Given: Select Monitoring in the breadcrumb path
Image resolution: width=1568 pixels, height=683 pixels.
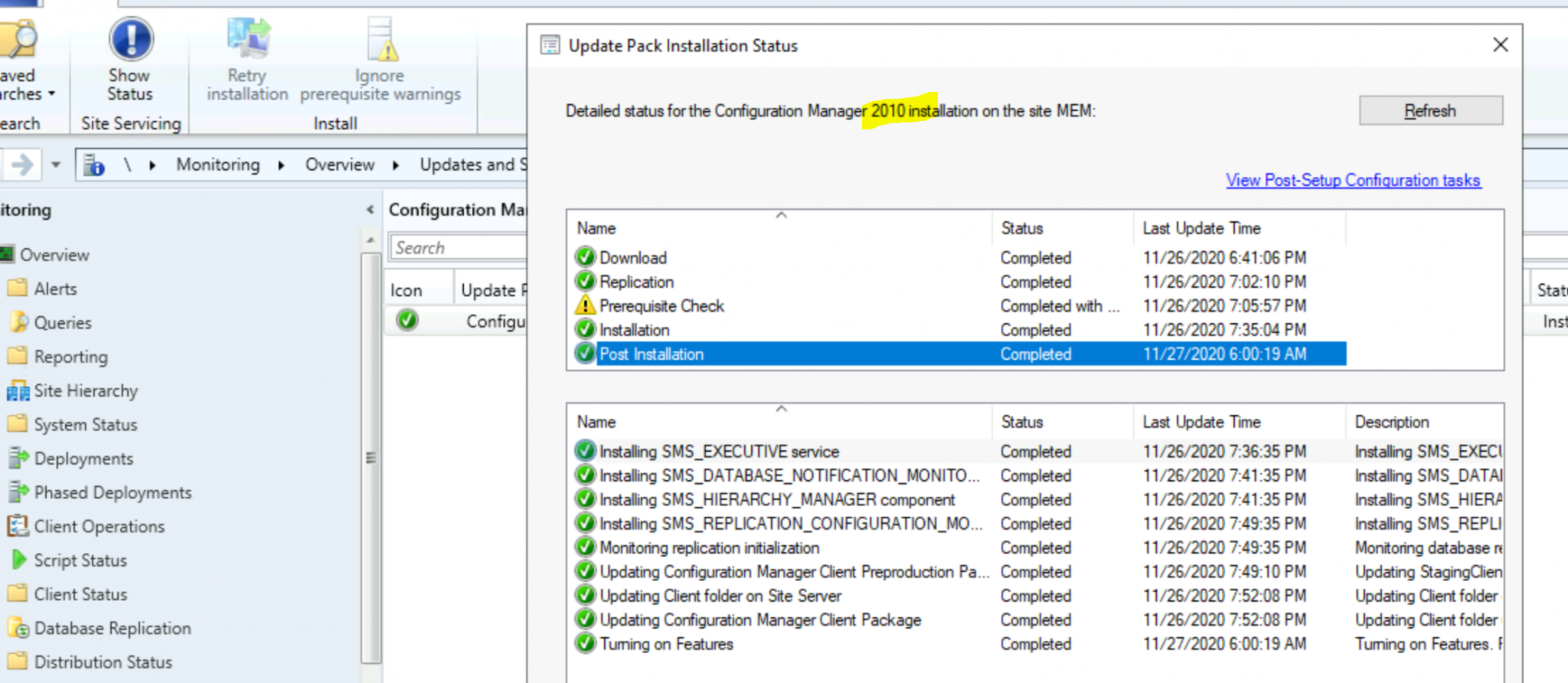Looking at the screenshot, I should click(x=218, y=165).
